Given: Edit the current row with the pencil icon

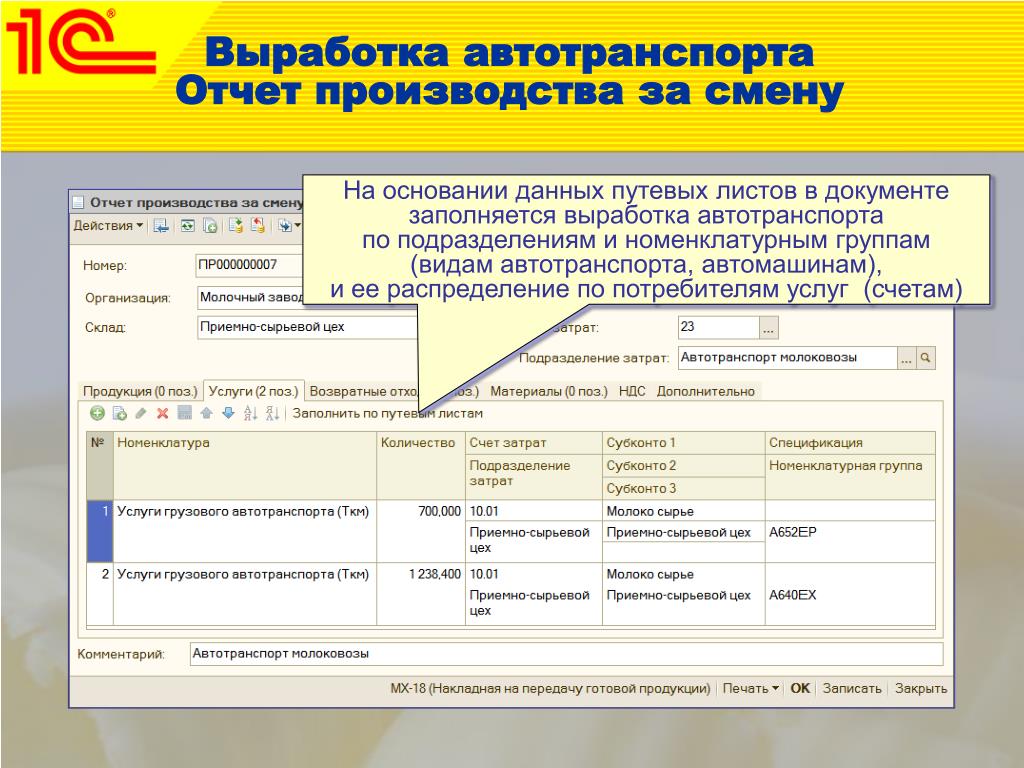Looking at the screenshot, I should 140,413.
